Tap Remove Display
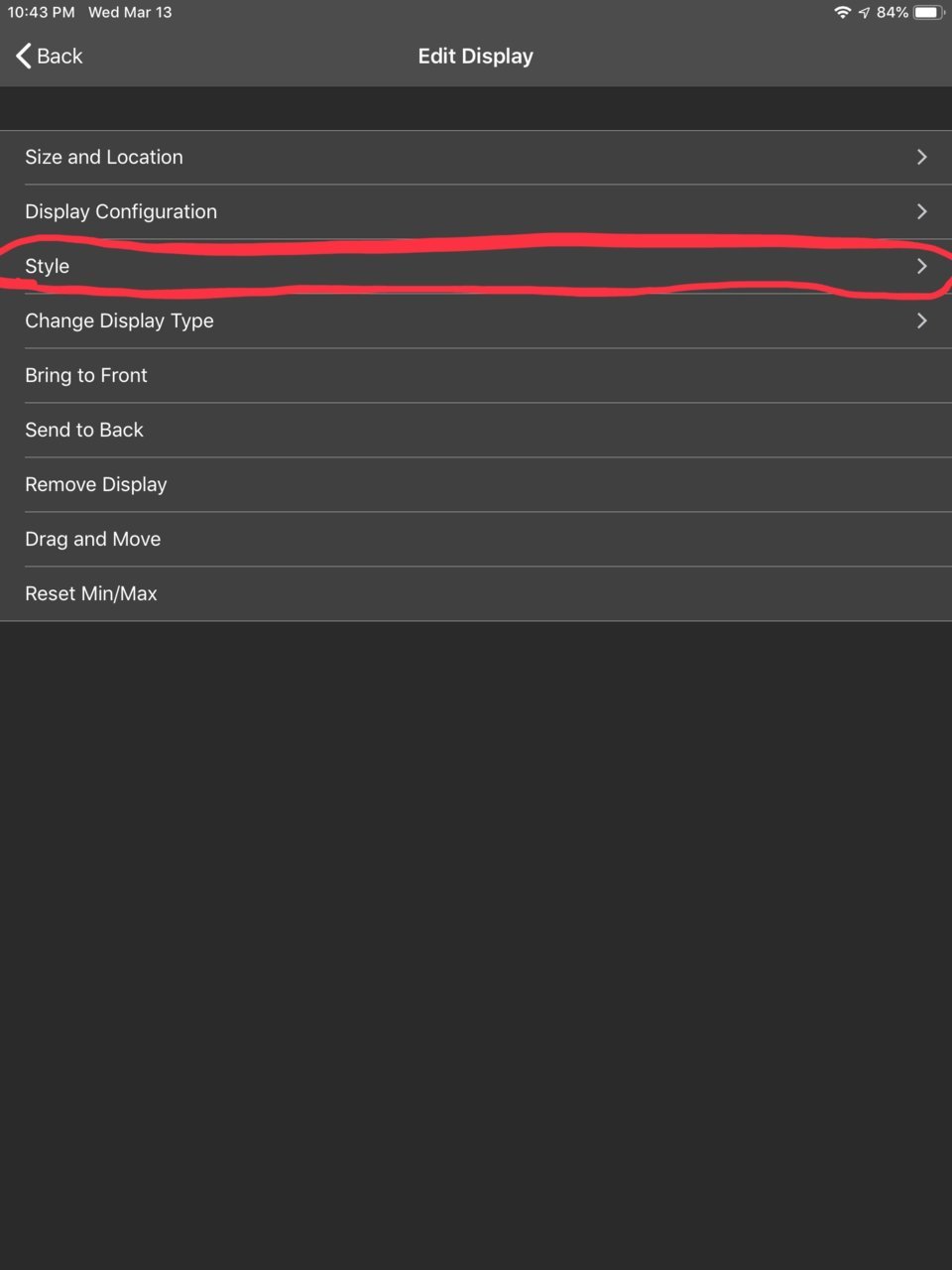This screenshot has height=1270, width=952. point(476,484)
